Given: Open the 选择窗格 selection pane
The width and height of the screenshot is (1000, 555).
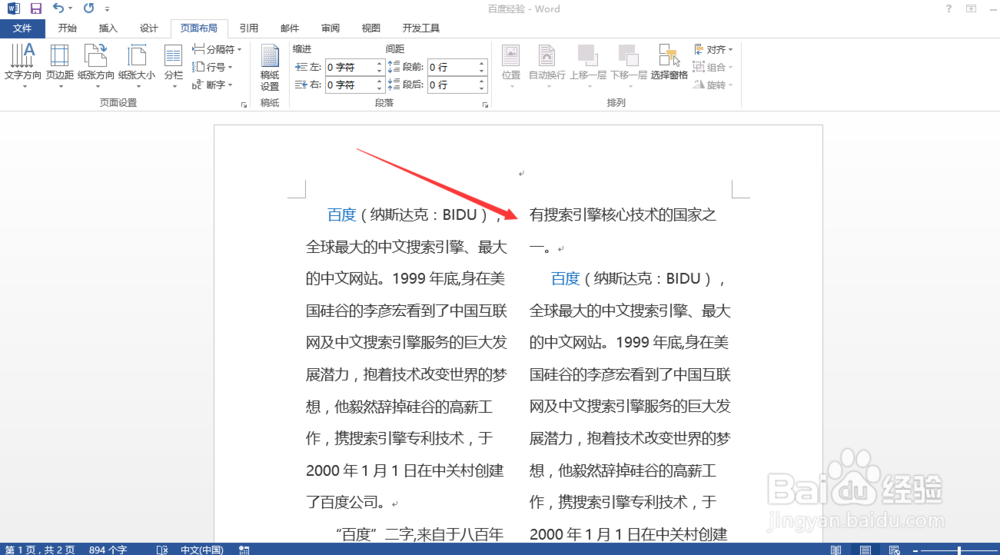Looking at the screenshot, I should coord(669,63).
